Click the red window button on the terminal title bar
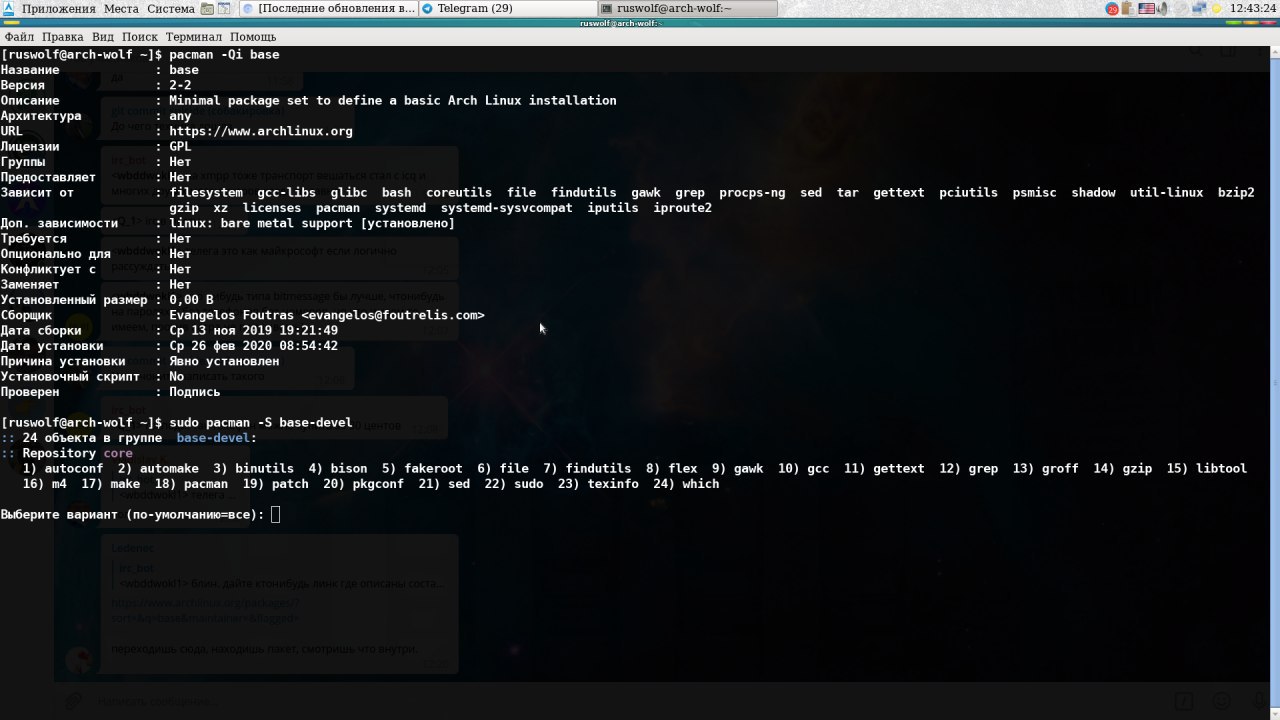 tap(1268, 22)
